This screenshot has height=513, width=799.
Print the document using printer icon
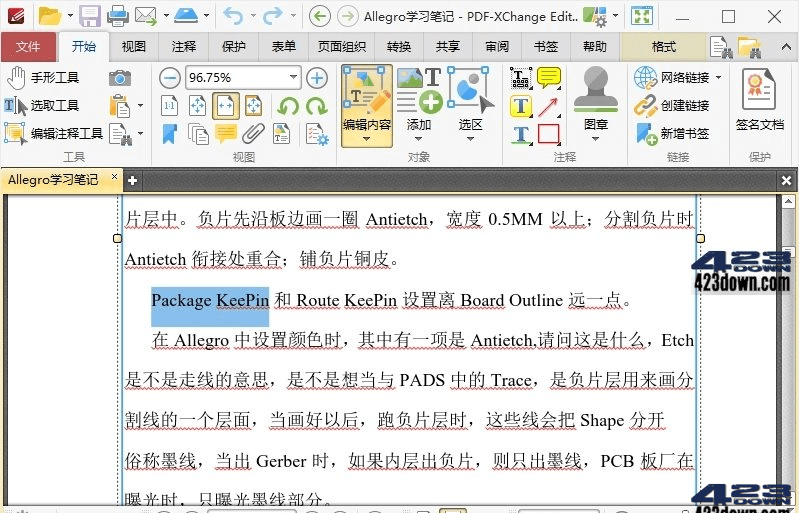(x=118, y=16)
